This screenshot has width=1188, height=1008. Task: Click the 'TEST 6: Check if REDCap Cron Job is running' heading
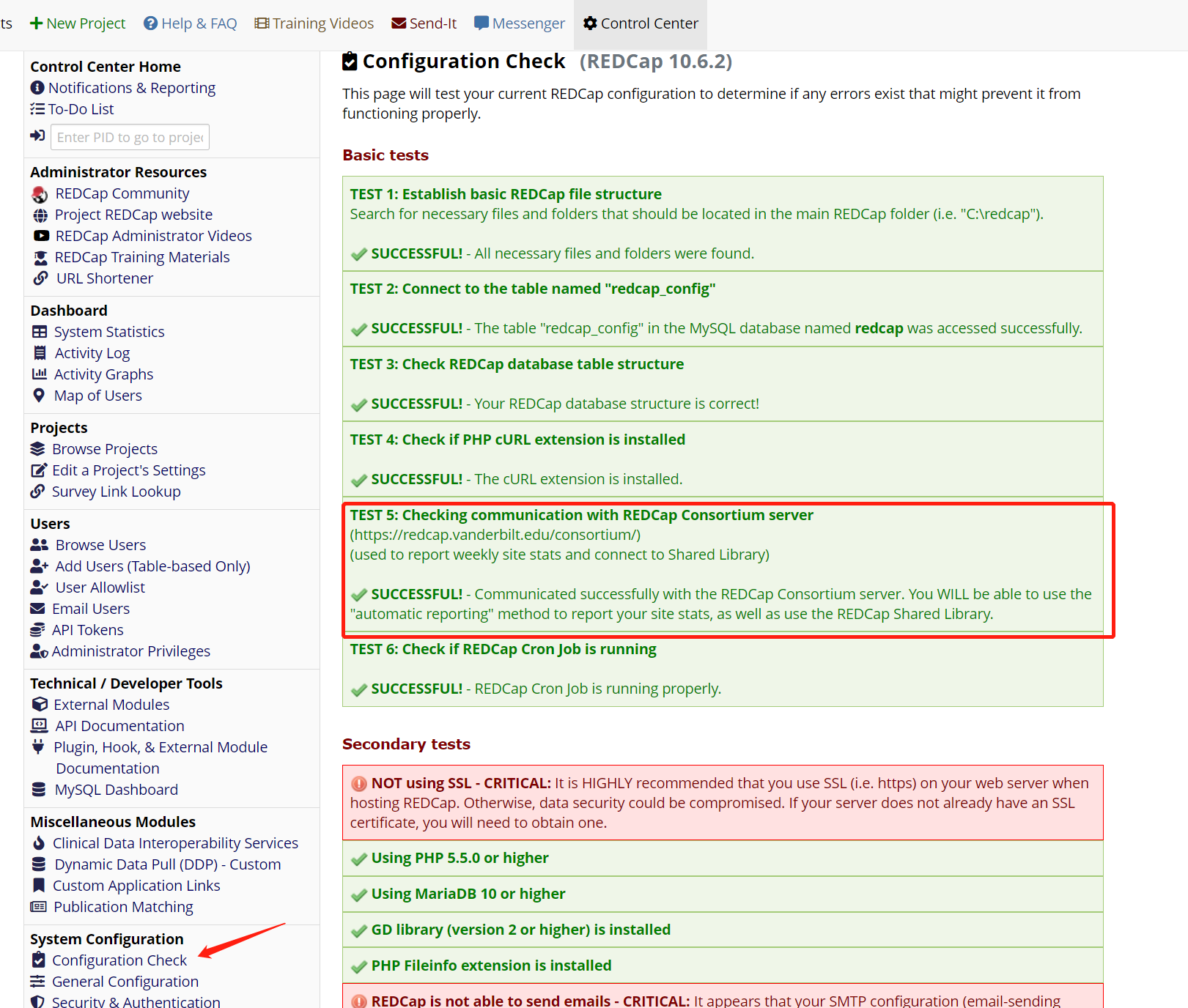pos(503,649)
